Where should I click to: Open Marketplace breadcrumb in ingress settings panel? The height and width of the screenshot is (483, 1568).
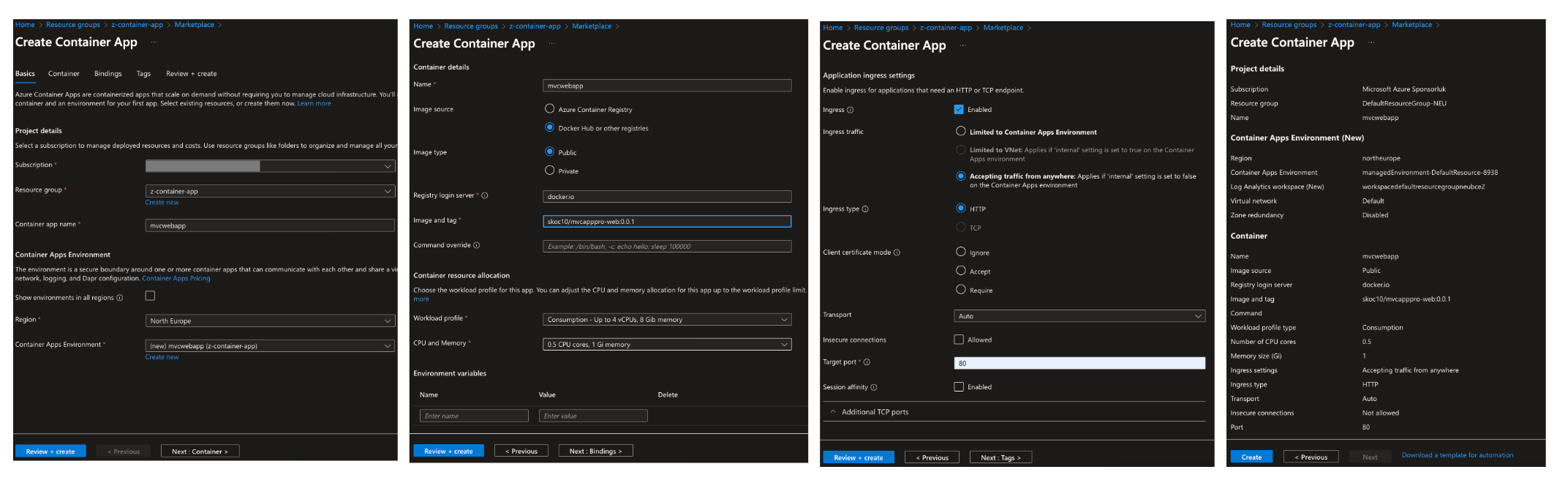point(1003,28)
